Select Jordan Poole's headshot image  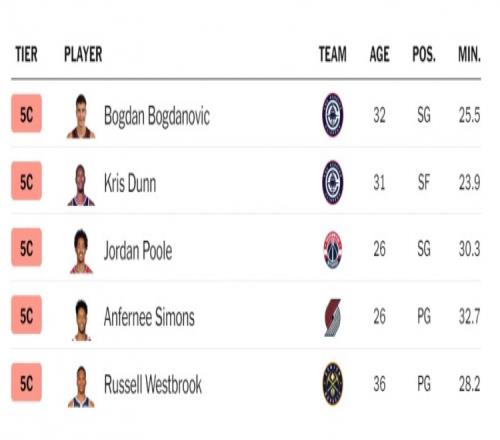[x=81, y=251]
